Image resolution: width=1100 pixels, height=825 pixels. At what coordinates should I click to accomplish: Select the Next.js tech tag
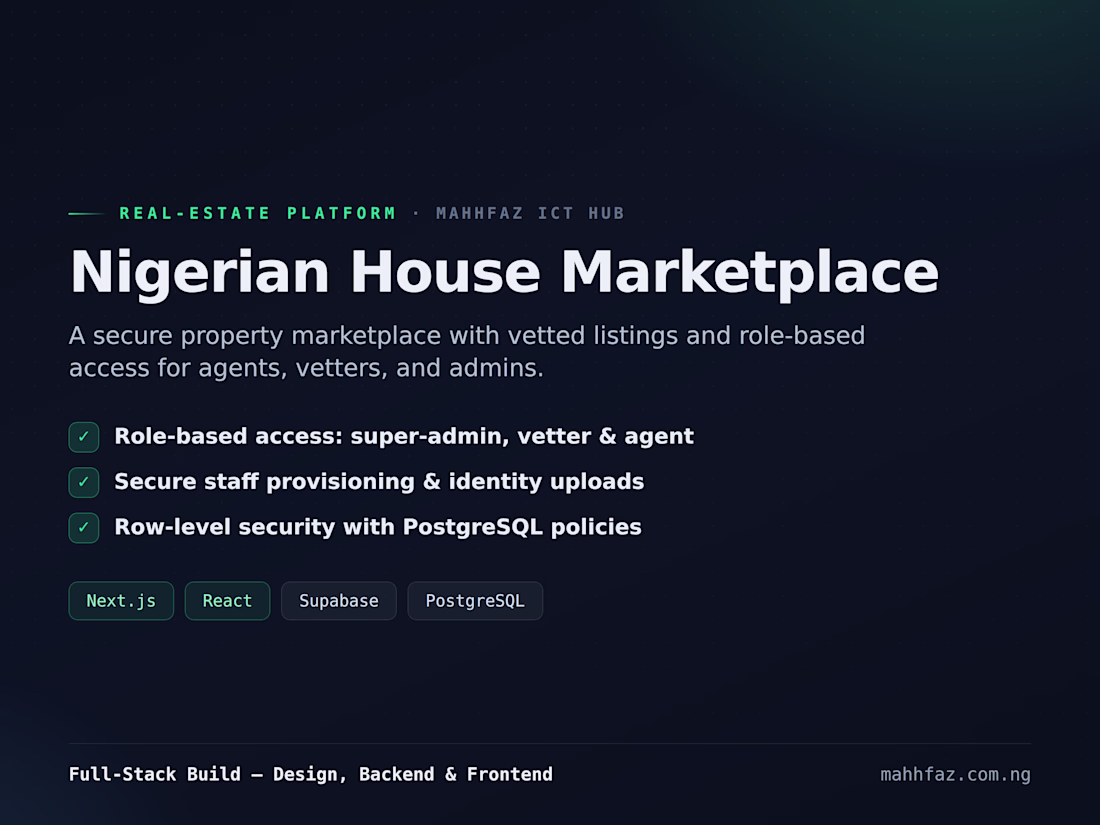pyautogui.click(x=121, y=601)
